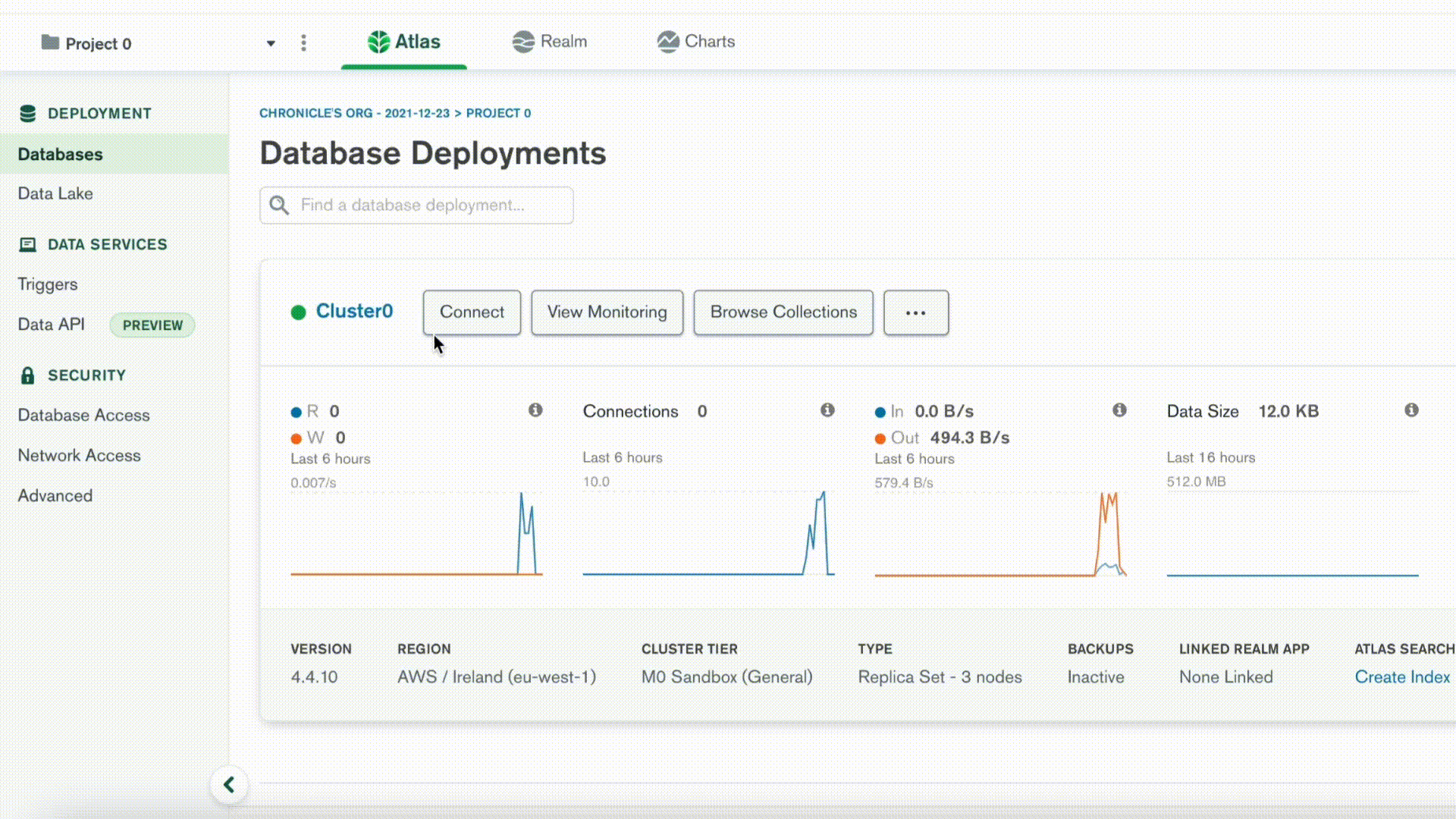Click the 'AWS / Ireland (eu-west-1)' region text
This screenshot has width=1456, height=819.
click(497, 677)
